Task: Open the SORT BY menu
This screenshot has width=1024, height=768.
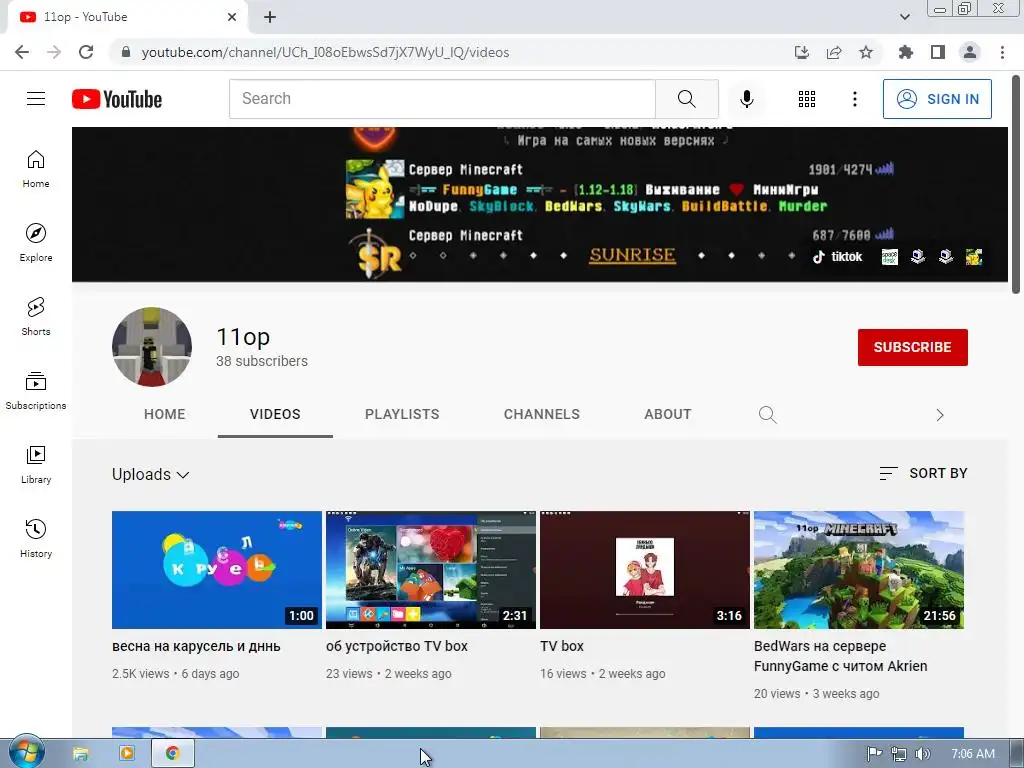Action: [923, 473]
